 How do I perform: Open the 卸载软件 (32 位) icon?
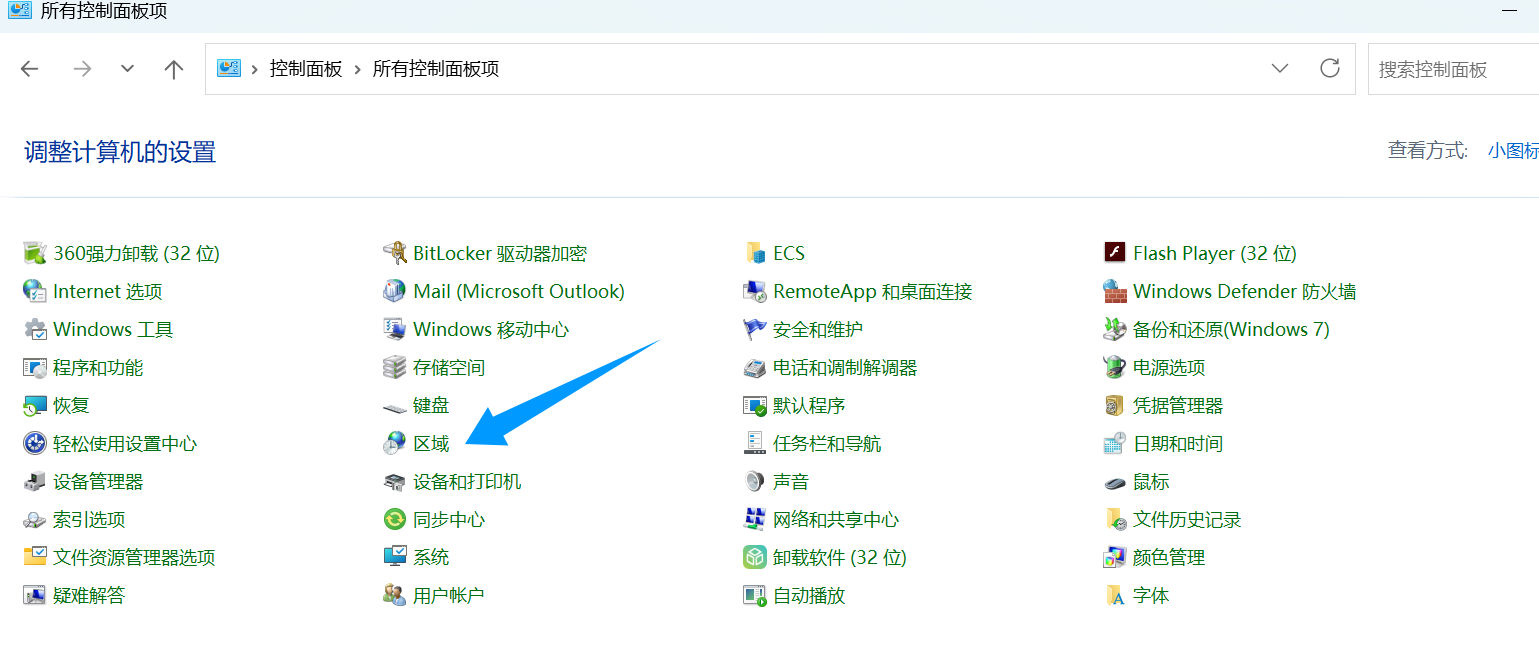(755, 557)
